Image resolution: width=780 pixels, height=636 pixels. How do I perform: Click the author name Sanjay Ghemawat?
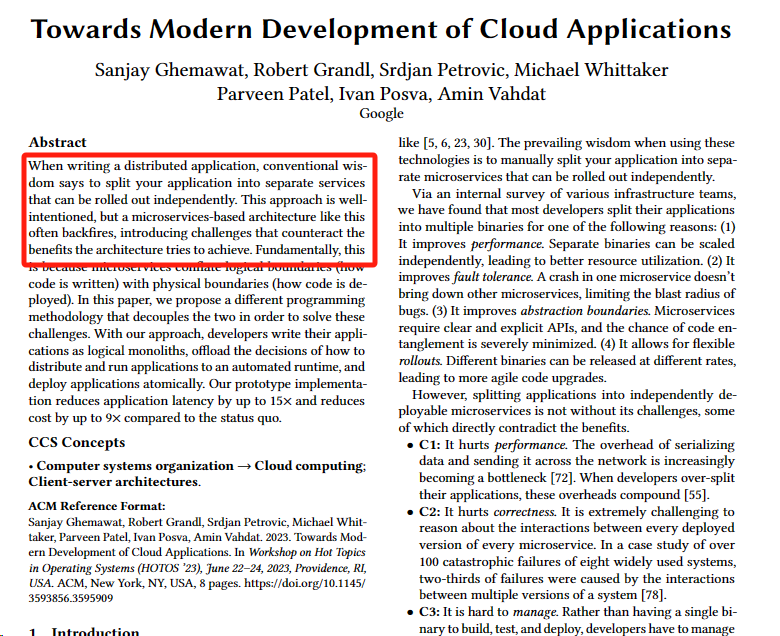(x=169, y=70)
